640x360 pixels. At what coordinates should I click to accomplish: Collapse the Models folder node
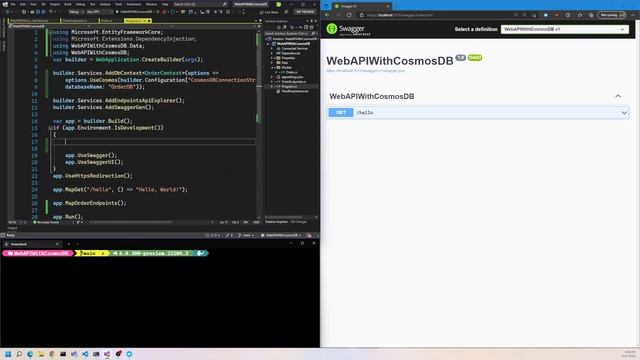click(272, 67)
